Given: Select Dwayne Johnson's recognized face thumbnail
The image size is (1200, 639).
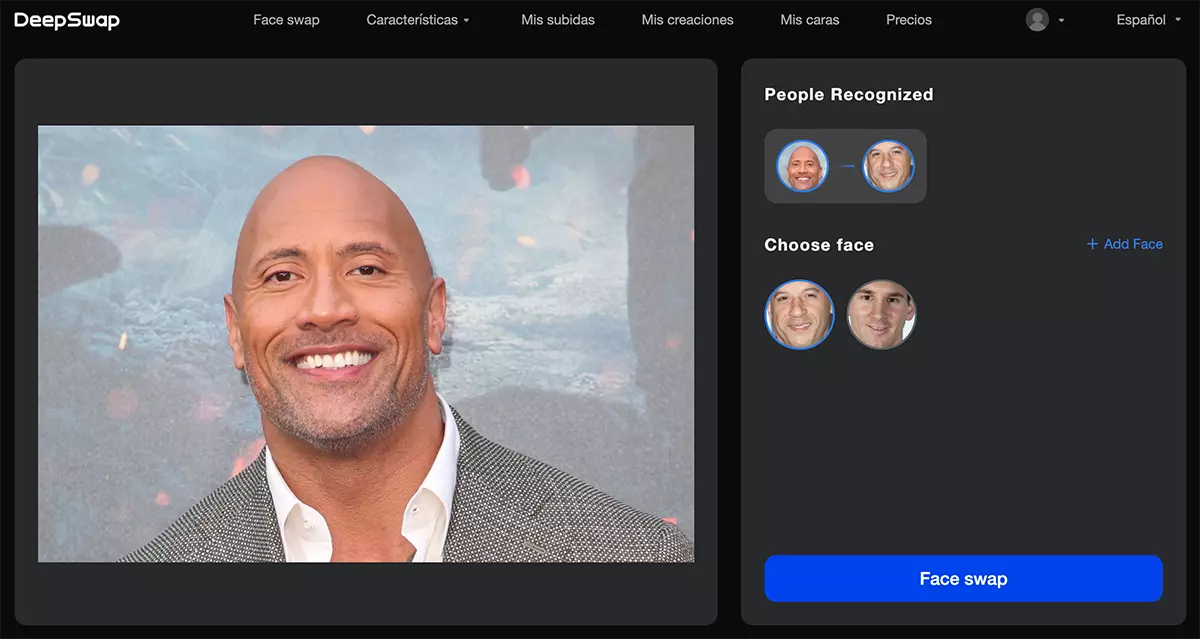Looking at the screenshot, I should coord(800,166).
